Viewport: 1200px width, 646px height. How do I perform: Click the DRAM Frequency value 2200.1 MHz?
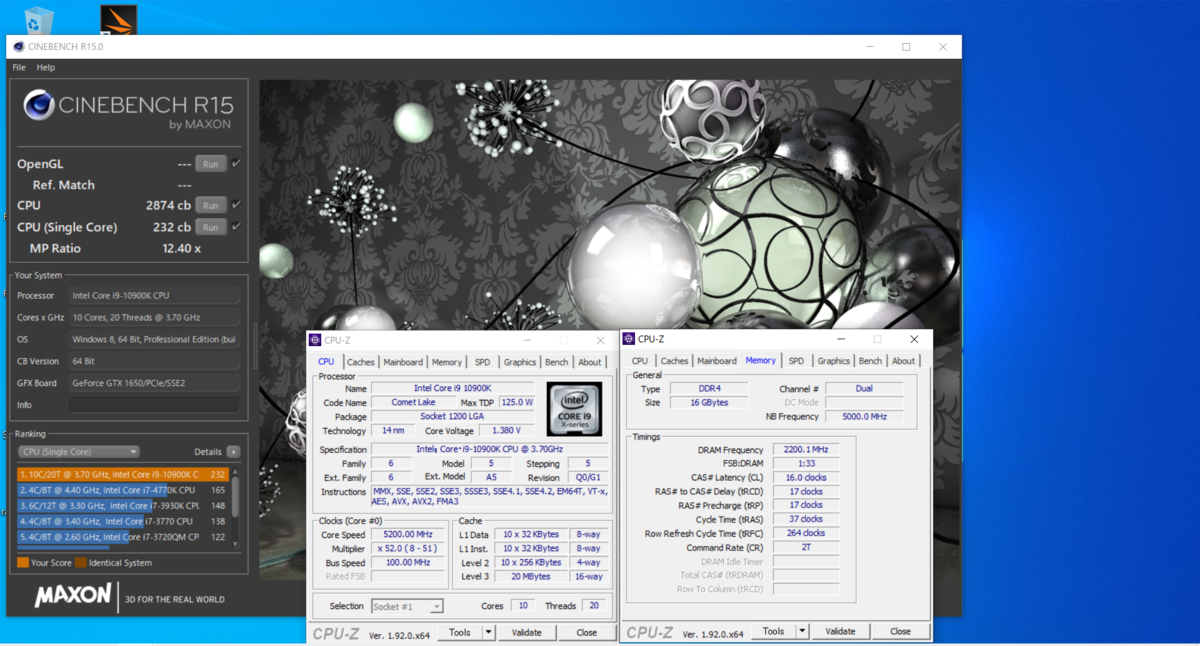pos(806,450)
